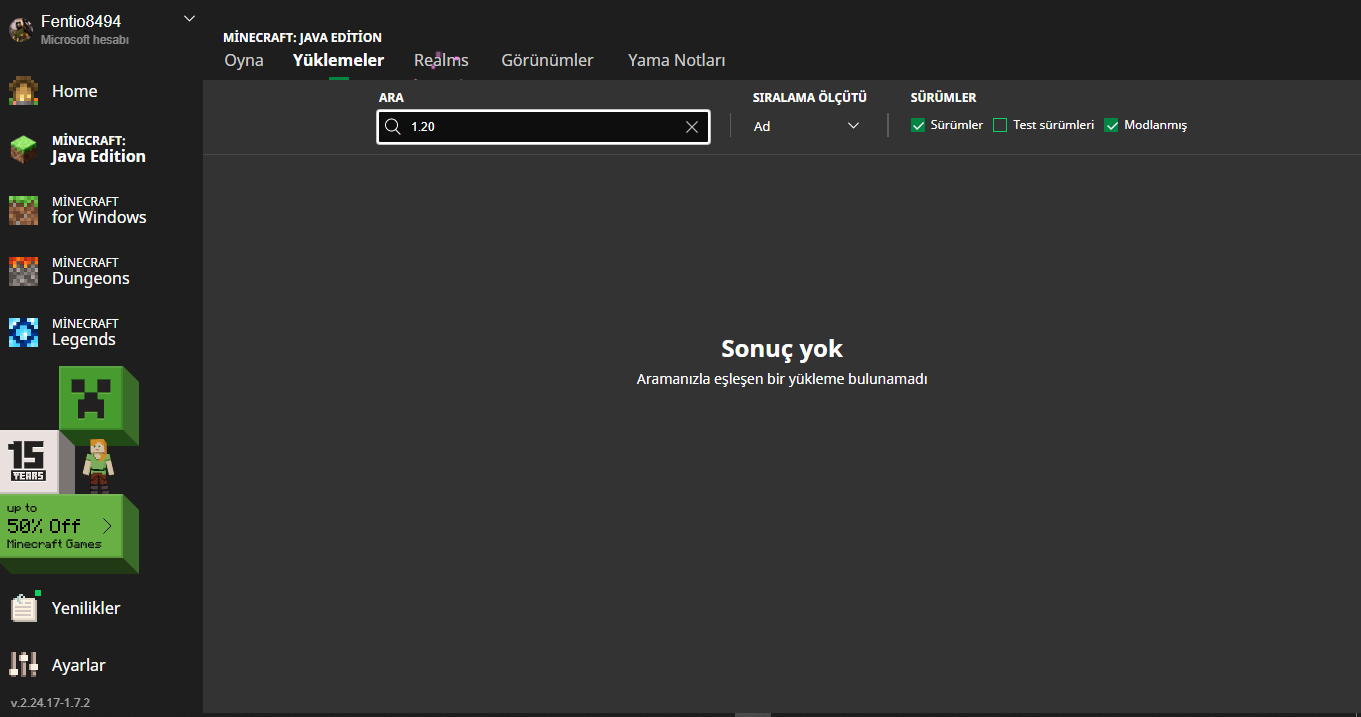The height and width of the screenshot is (717, 1361).
Task: Expand the account menu chevron
Action: point(190,19)
